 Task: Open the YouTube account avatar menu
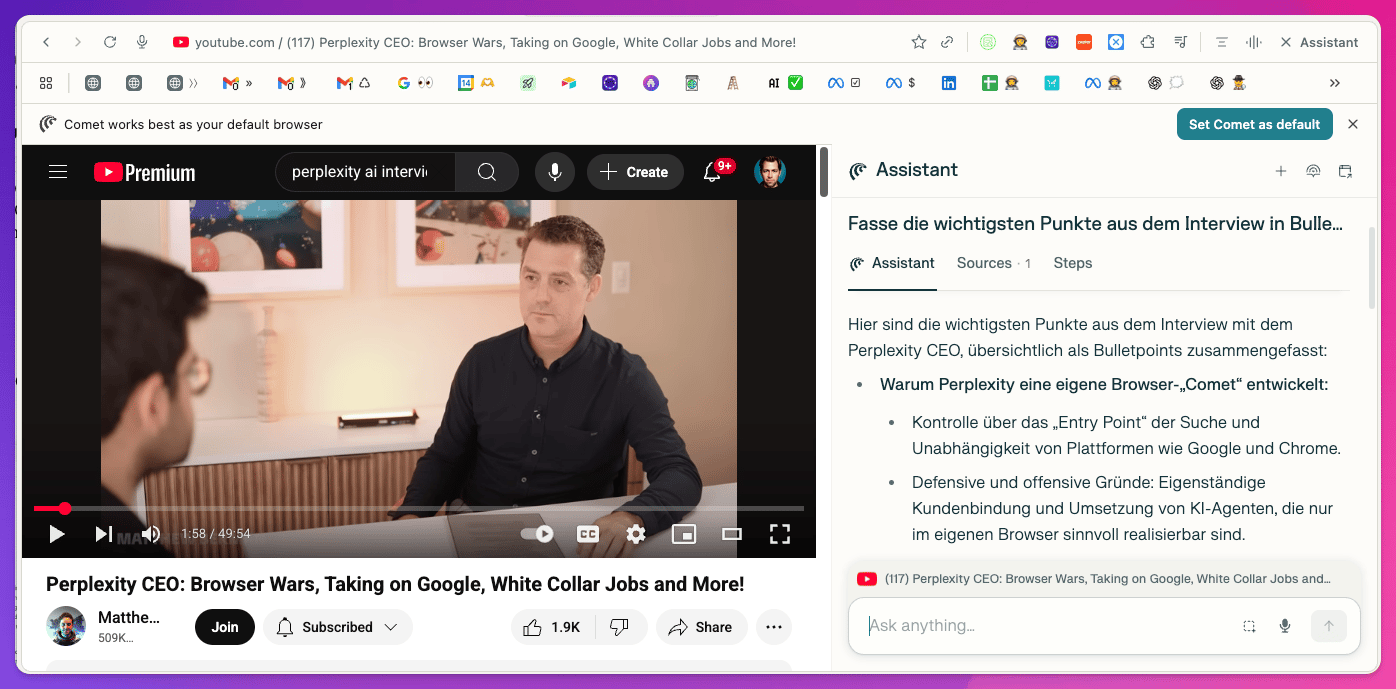(x=770, y=172)
